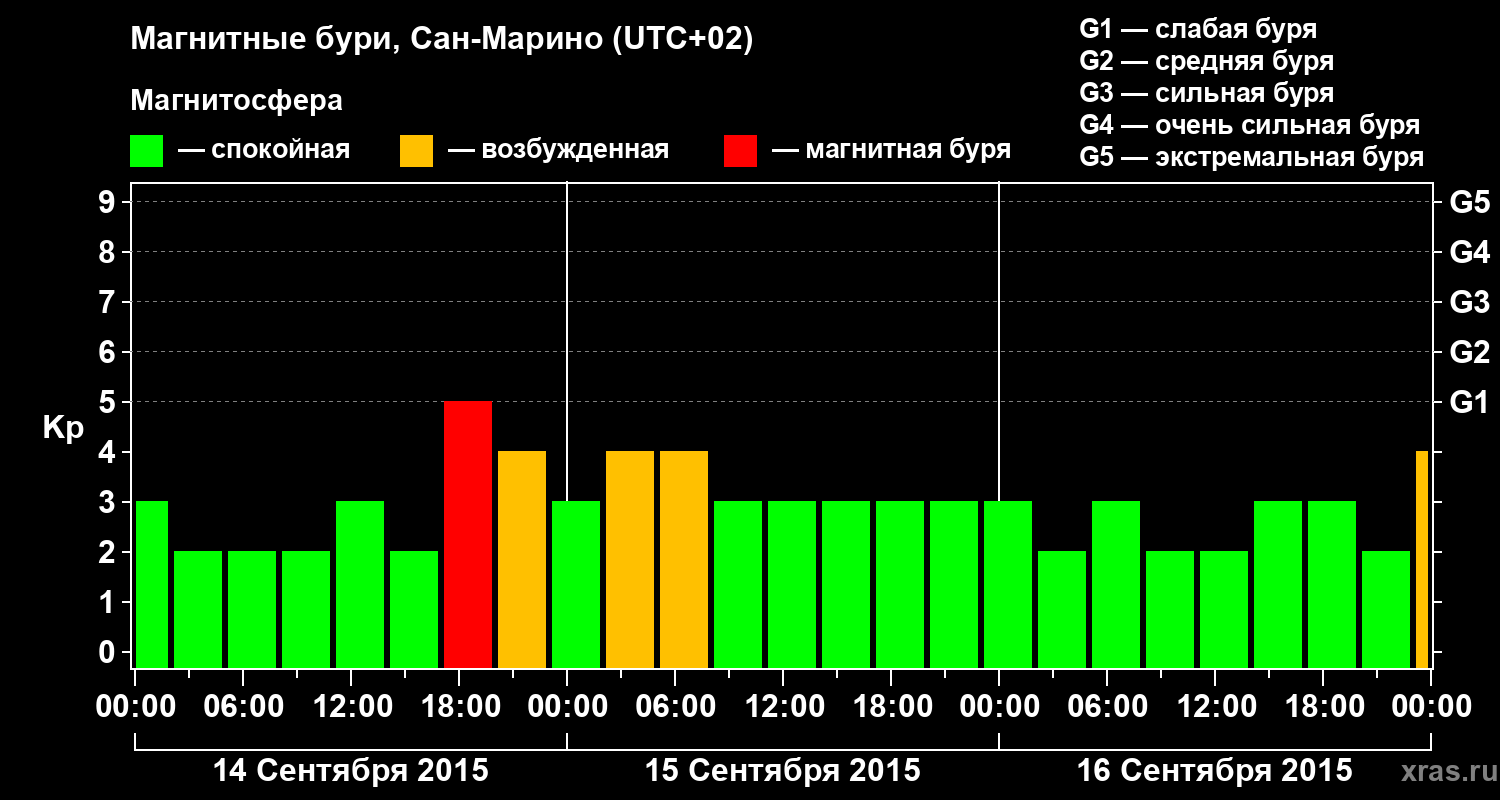Click the red "магнитная буря" legend swatch
This screenshot has width=1500, height=800.
[x=741, y=151]
